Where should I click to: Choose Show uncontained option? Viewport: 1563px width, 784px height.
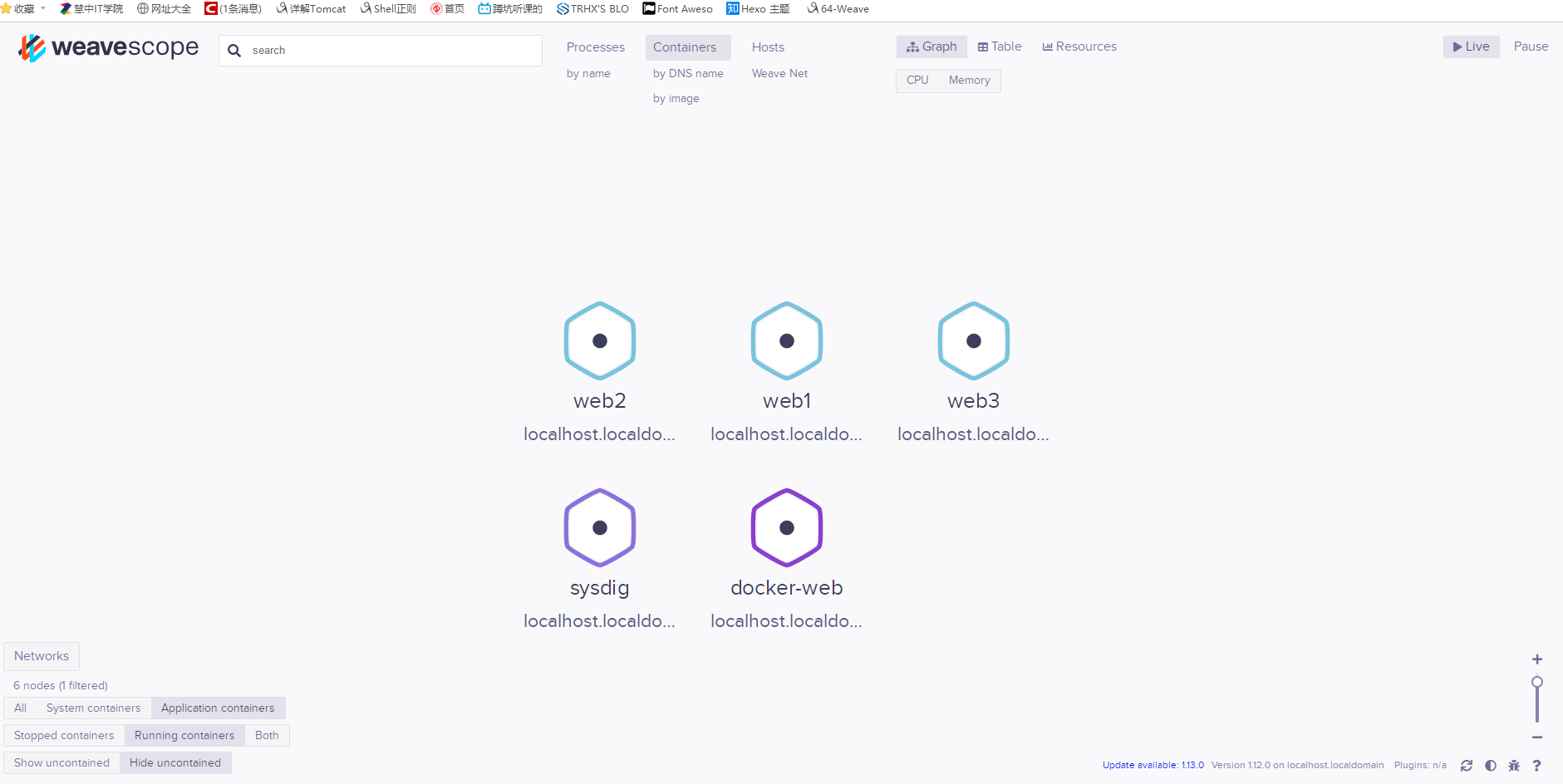61,763
